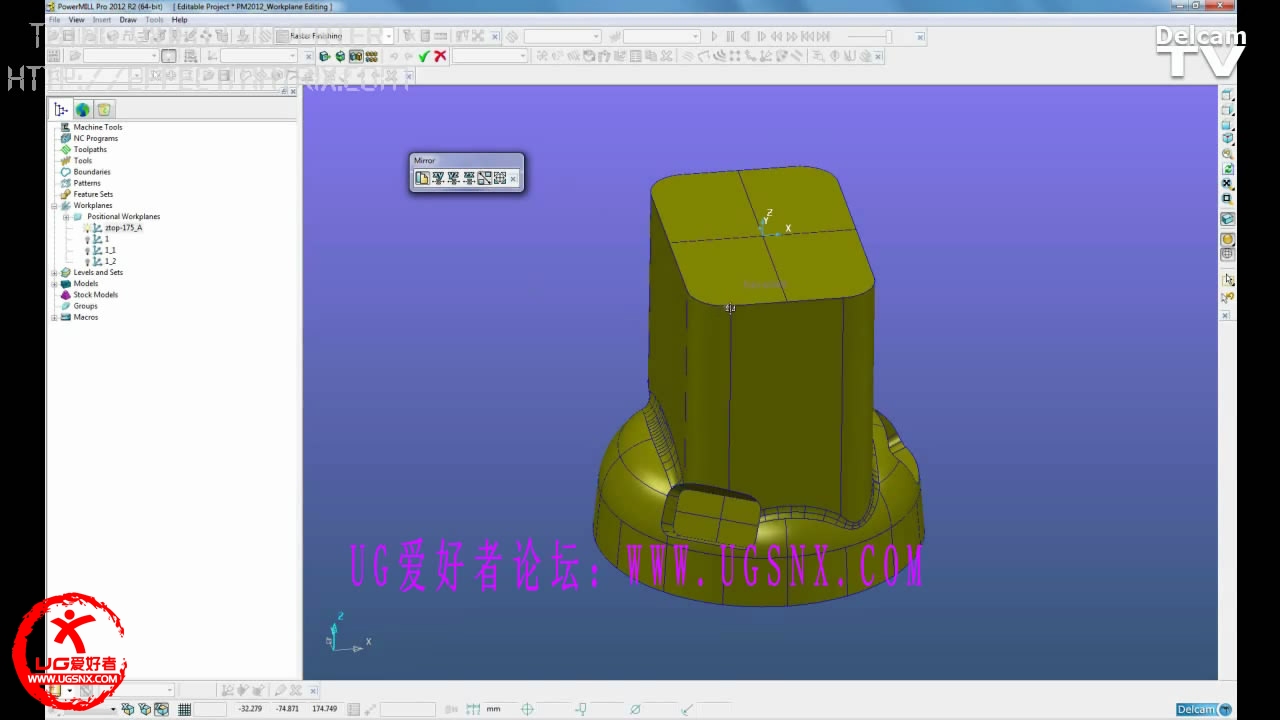Mirror in the YZ plane
The height and width of the screenshot is (720, 1280).
(x=453, y=178)
